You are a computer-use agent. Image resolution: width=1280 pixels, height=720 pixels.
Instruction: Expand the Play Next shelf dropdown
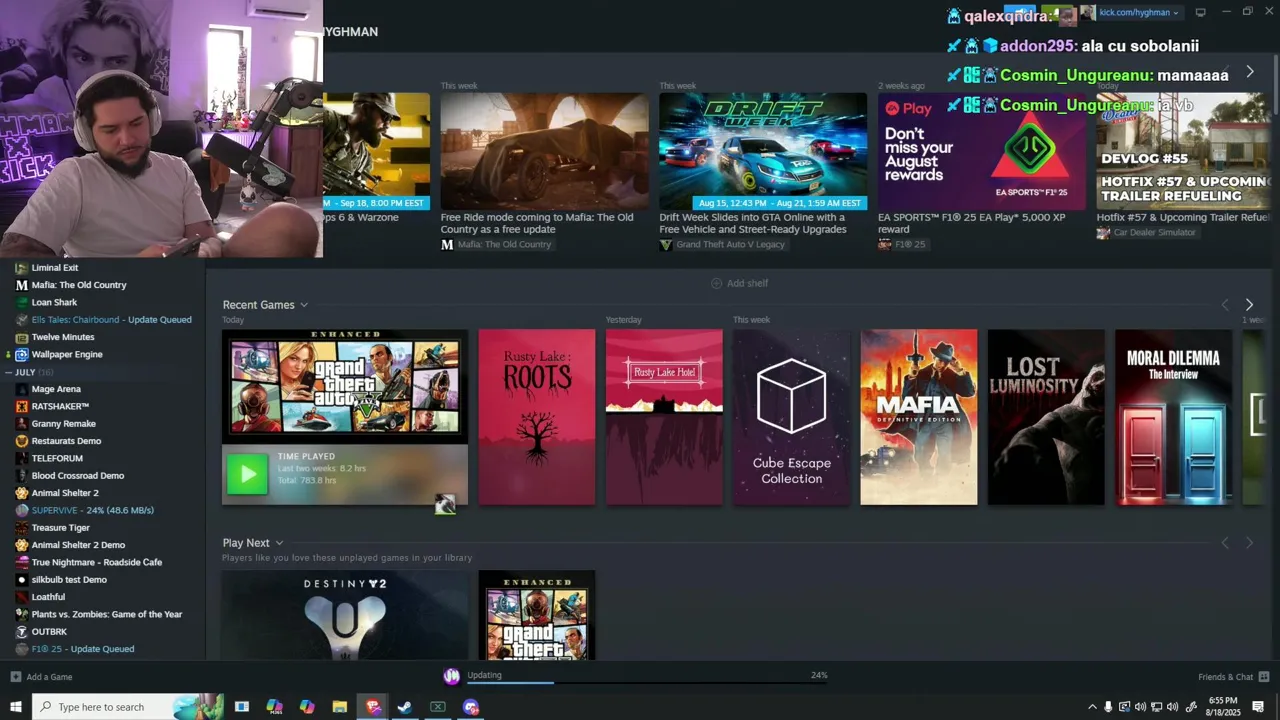point(279,543)
